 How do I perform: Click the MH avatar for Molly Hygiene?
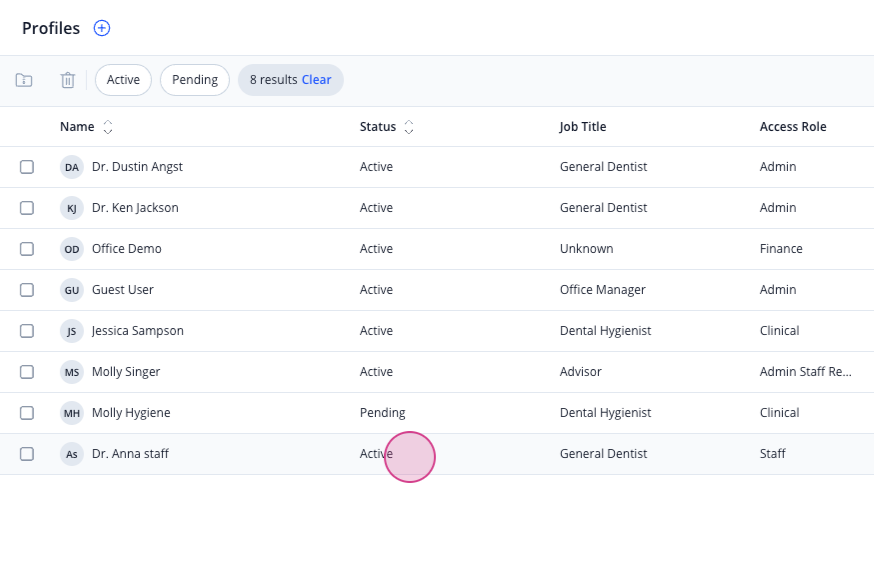(x=72, y=413)
